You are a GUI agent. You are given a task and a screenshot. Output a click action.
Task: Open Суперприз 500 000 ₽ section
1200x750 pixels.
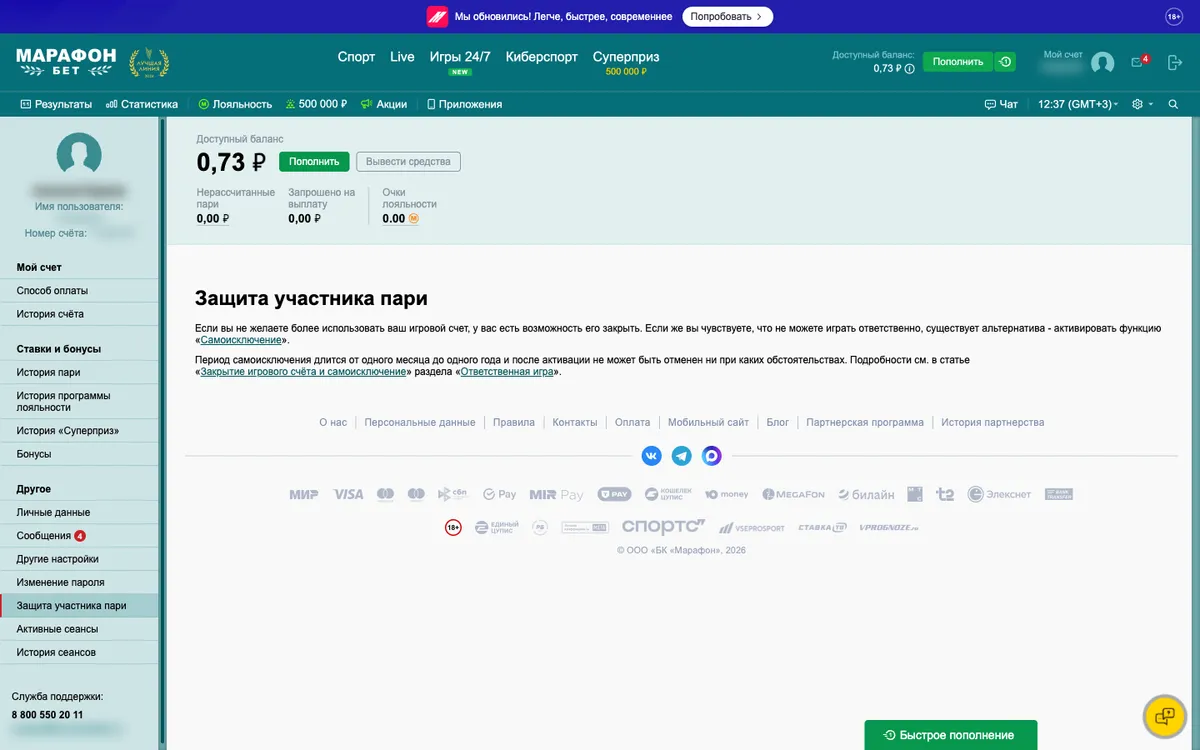626,62
